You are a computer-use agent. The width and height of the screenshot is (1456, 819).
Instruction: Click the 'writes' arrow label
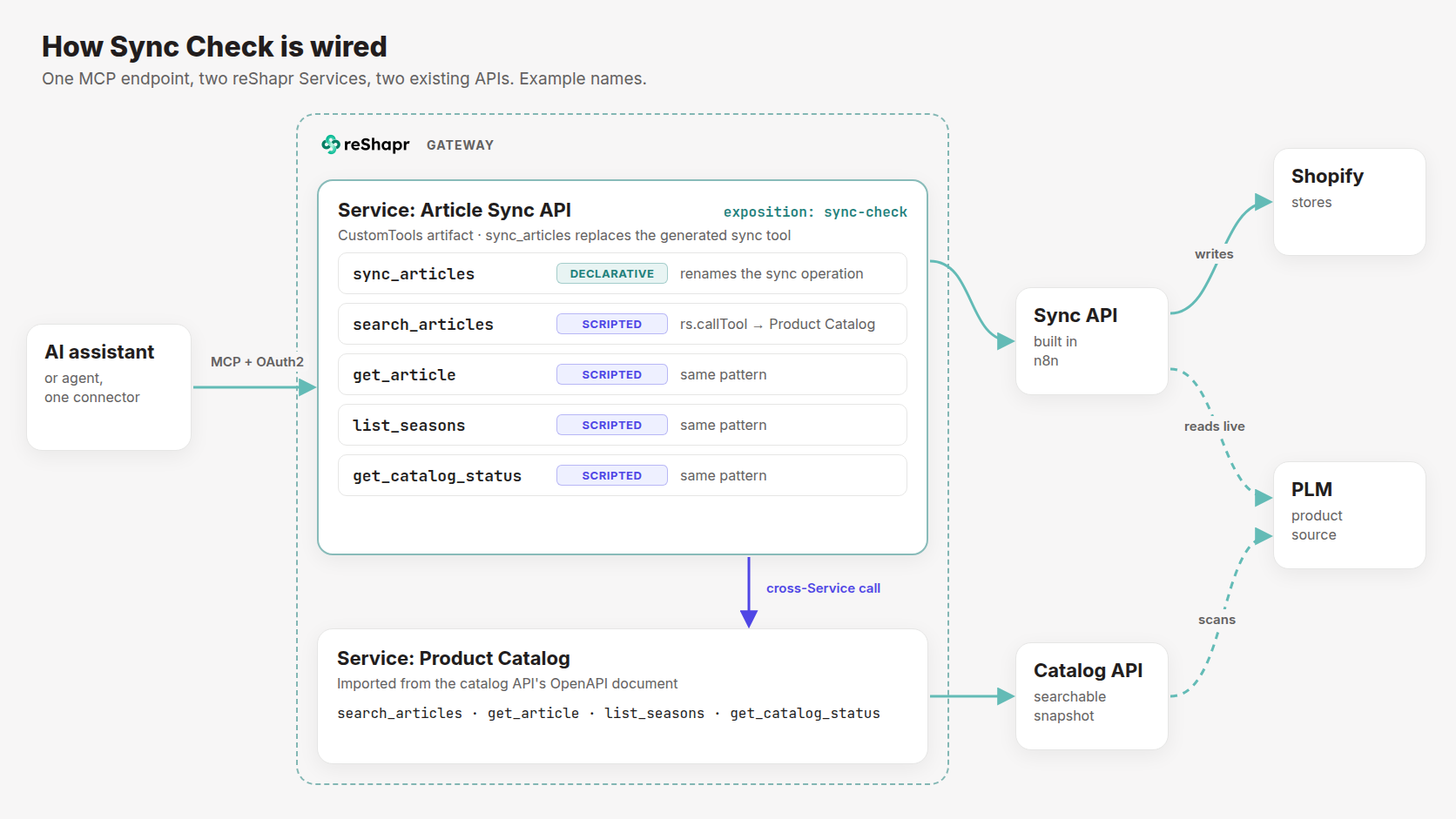tap(1214, 254)
